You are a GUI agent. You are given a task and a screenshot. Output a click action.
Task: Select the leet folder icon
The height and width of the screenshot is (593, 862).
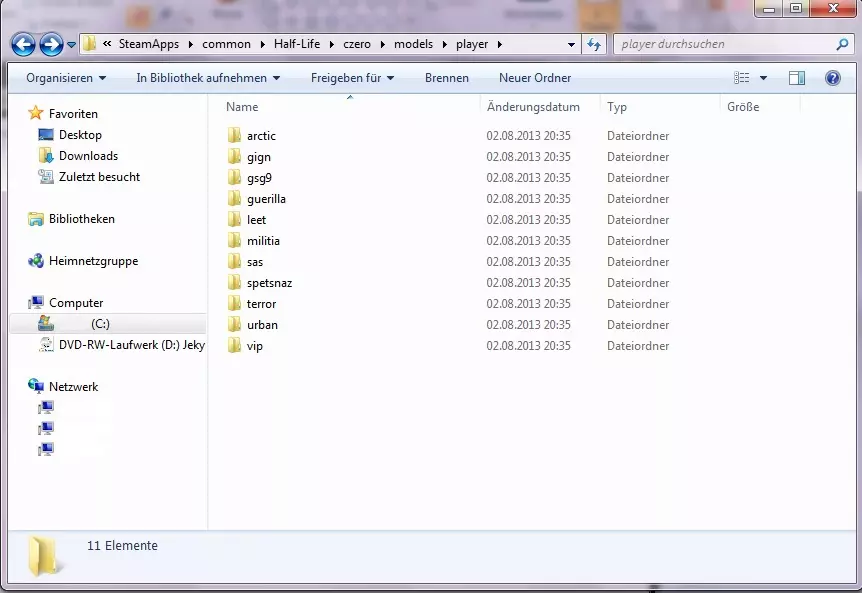point(234,219)
